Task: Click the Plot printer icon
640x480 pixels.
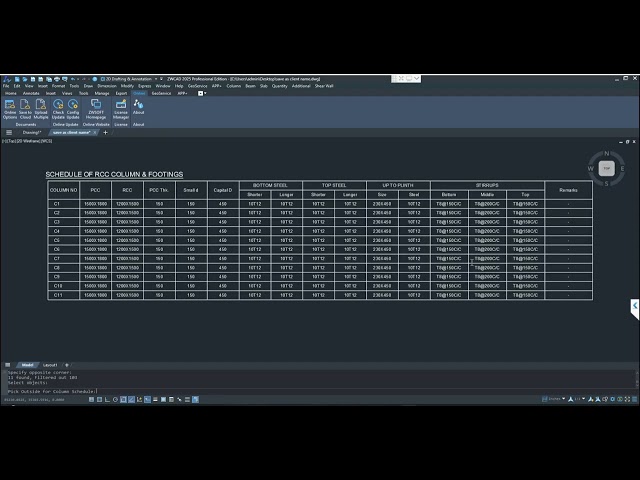Action: pyautogui.click(x=57, y=79)
